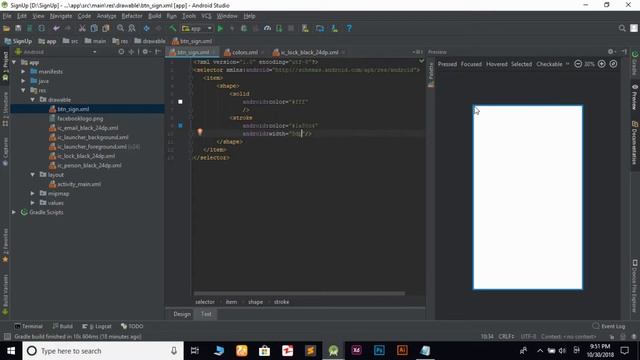Image resolution: width=640 pixels, height=360 pixels.
Task: Switch to the Text tab
Action: click(206, 314)
